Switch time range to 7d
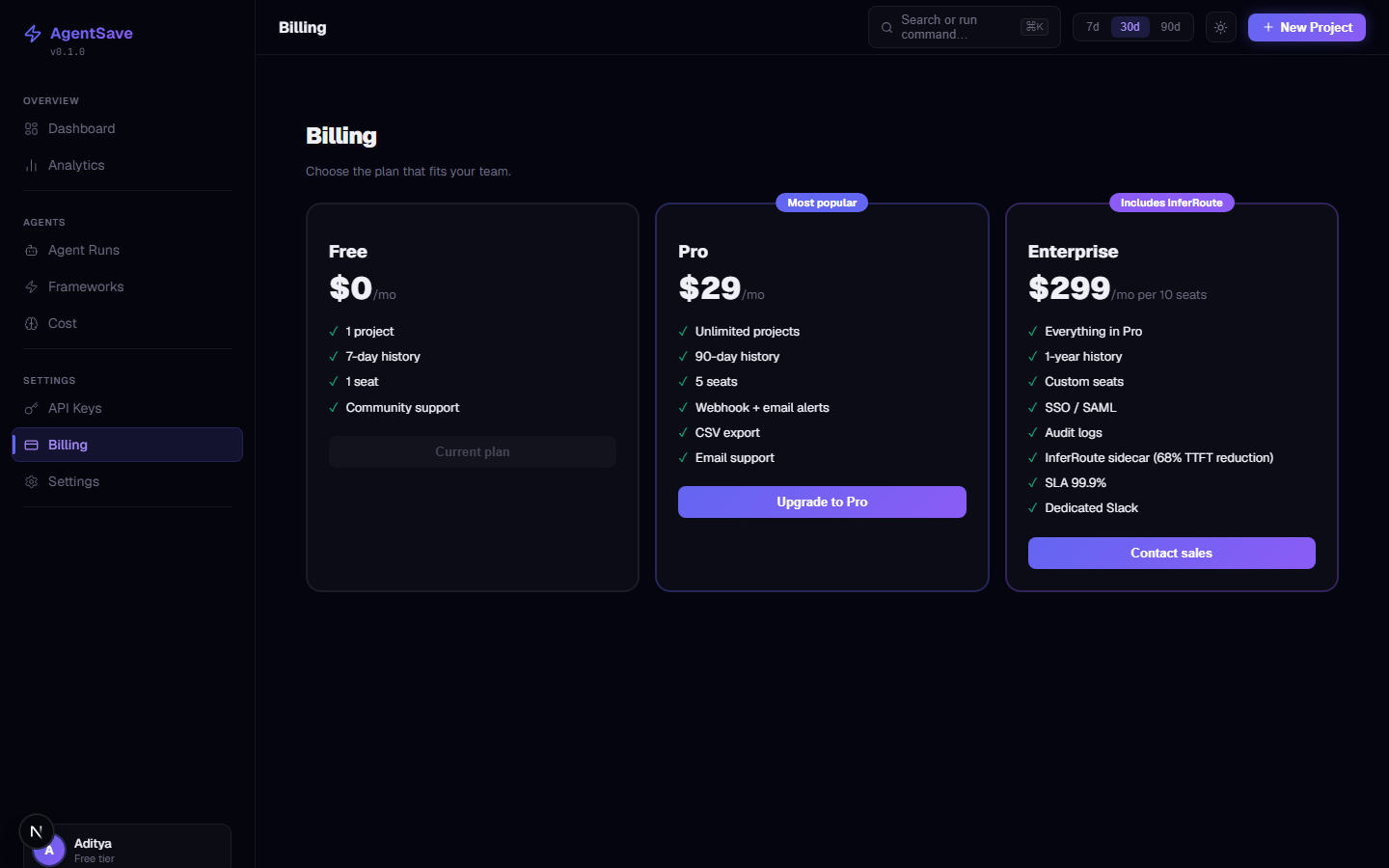This screenshot has width=1389, height=868. click(1093, 27)
